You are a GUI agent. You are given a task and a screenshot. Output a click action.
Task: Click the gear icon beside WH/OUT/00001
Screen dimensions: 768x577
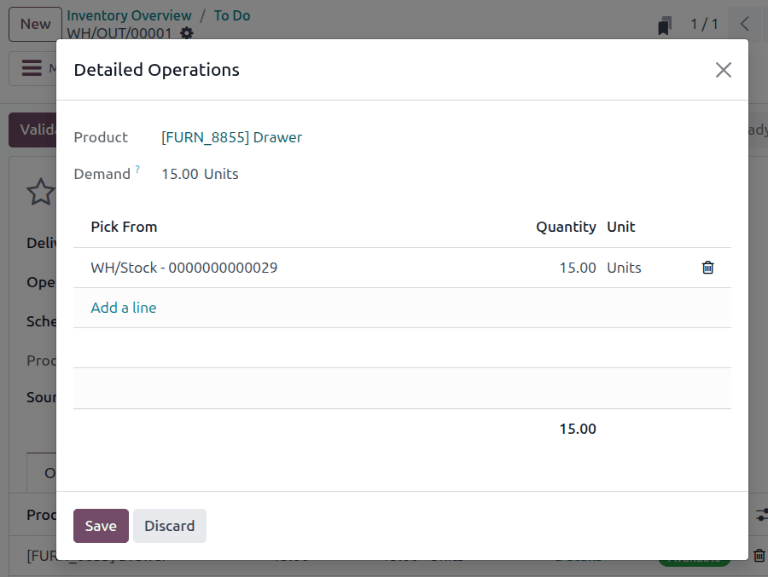click(x=187, y=33)
